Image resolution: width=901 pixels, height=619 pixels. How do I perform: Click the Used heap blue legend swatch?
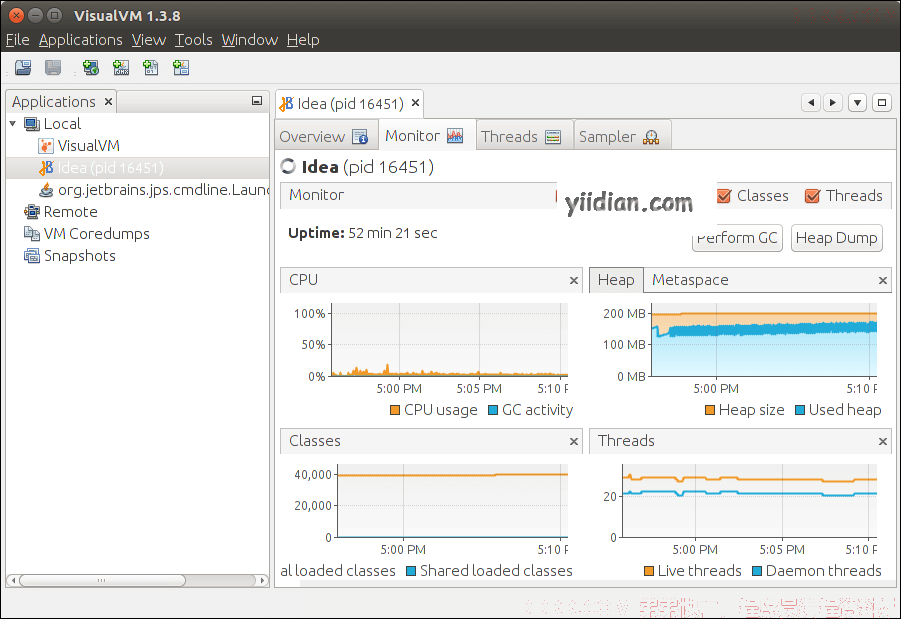pos(799,410)
